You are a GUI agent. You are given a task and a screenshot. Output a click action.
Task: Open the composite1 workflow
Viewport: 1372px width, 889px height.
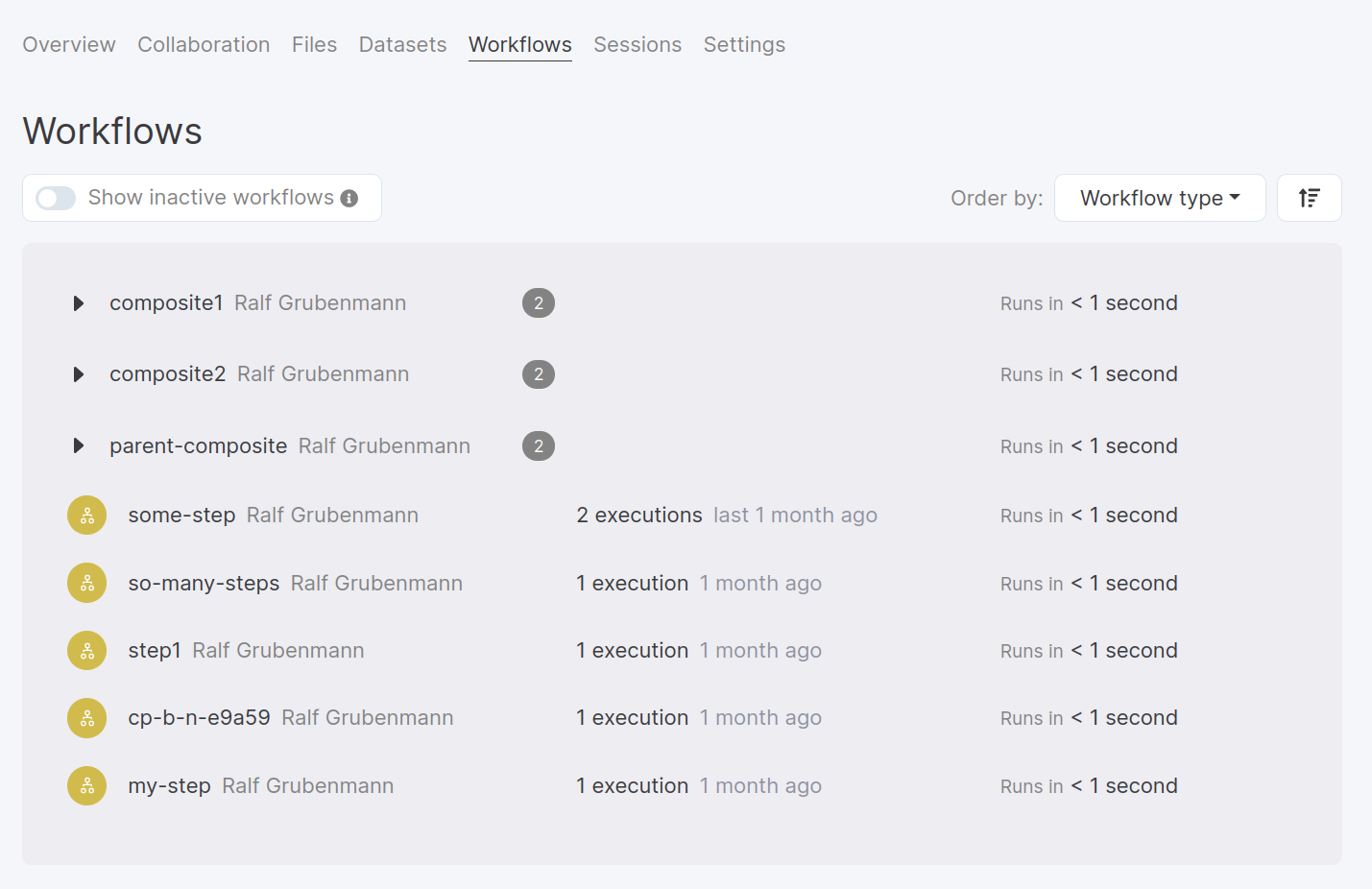(x=166, y=303)
